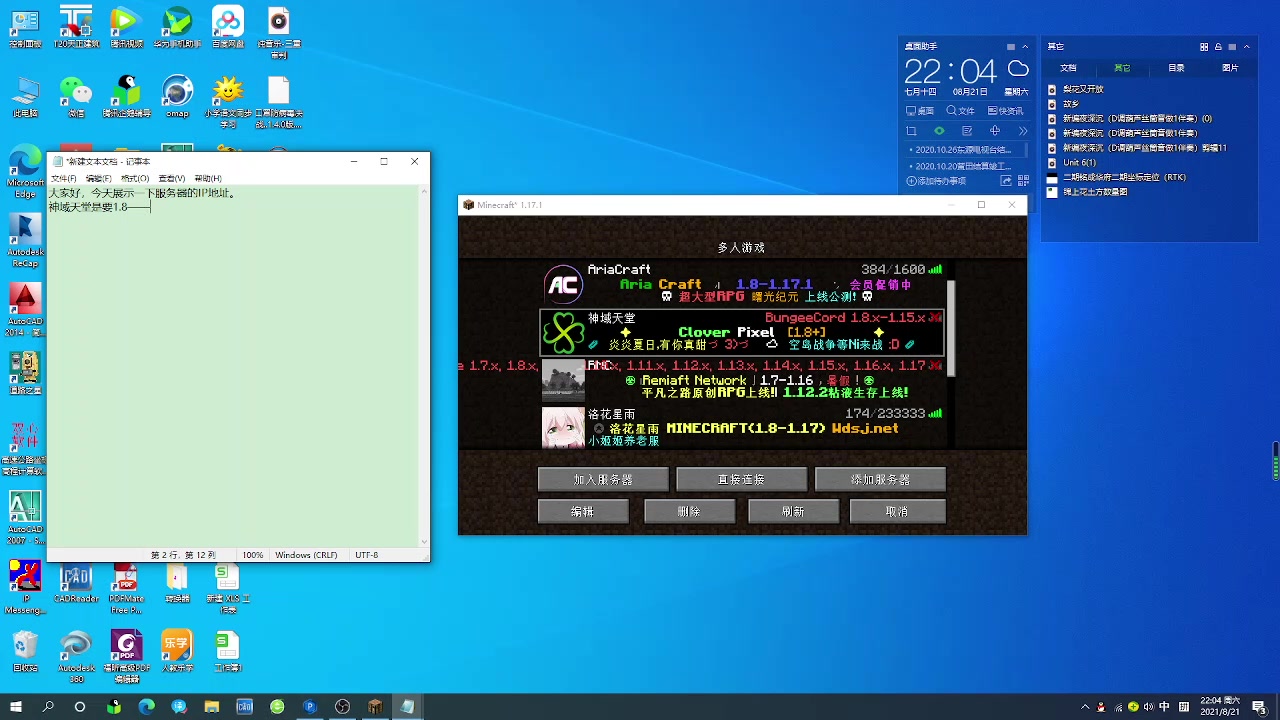Open the 帮助(H) menu in Notepad
The height and width of the screenshot is (720, 1280).
click(208, 178)
